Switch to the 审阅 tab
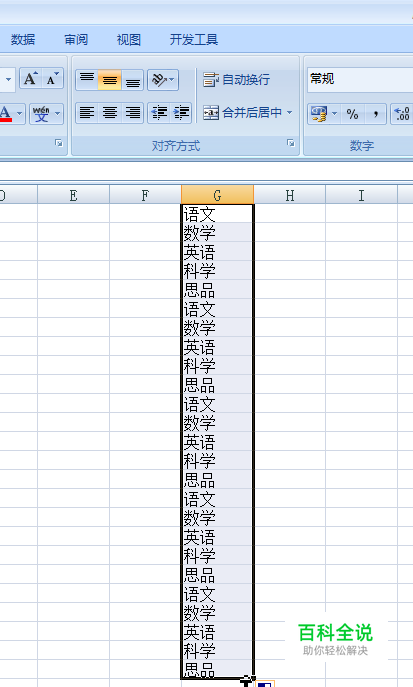 [x=76, y=39]
